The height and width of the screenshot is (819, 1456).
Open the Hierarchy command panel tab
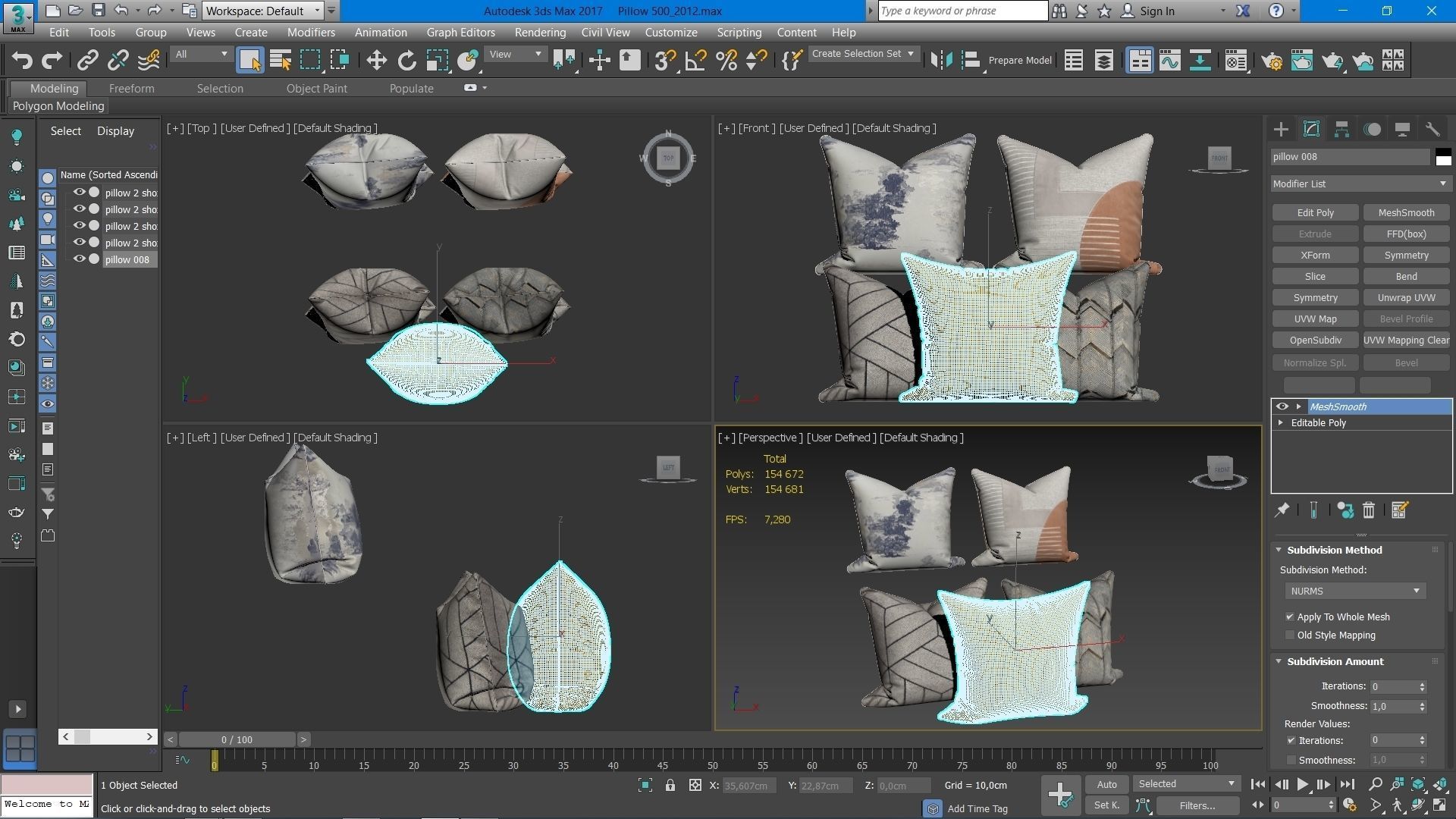[1341, 130]
